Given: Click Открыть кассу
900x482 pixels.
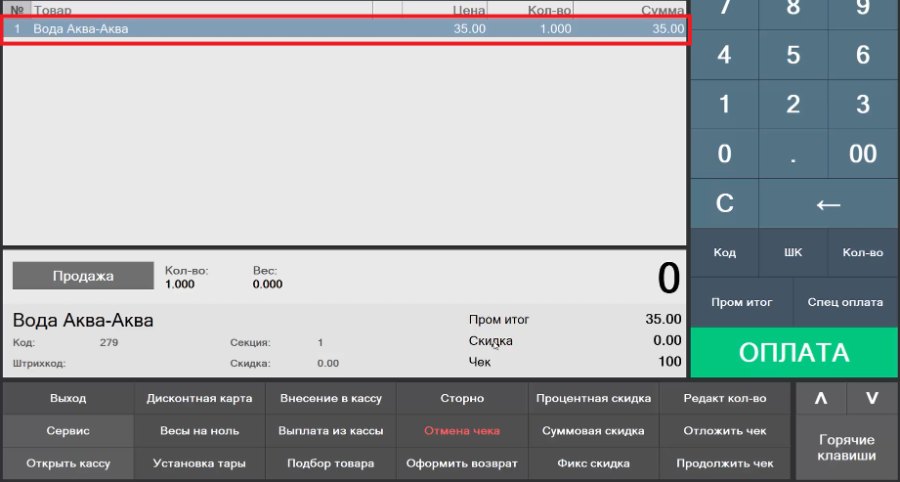Looking at the screenshot, I should 68,464.
